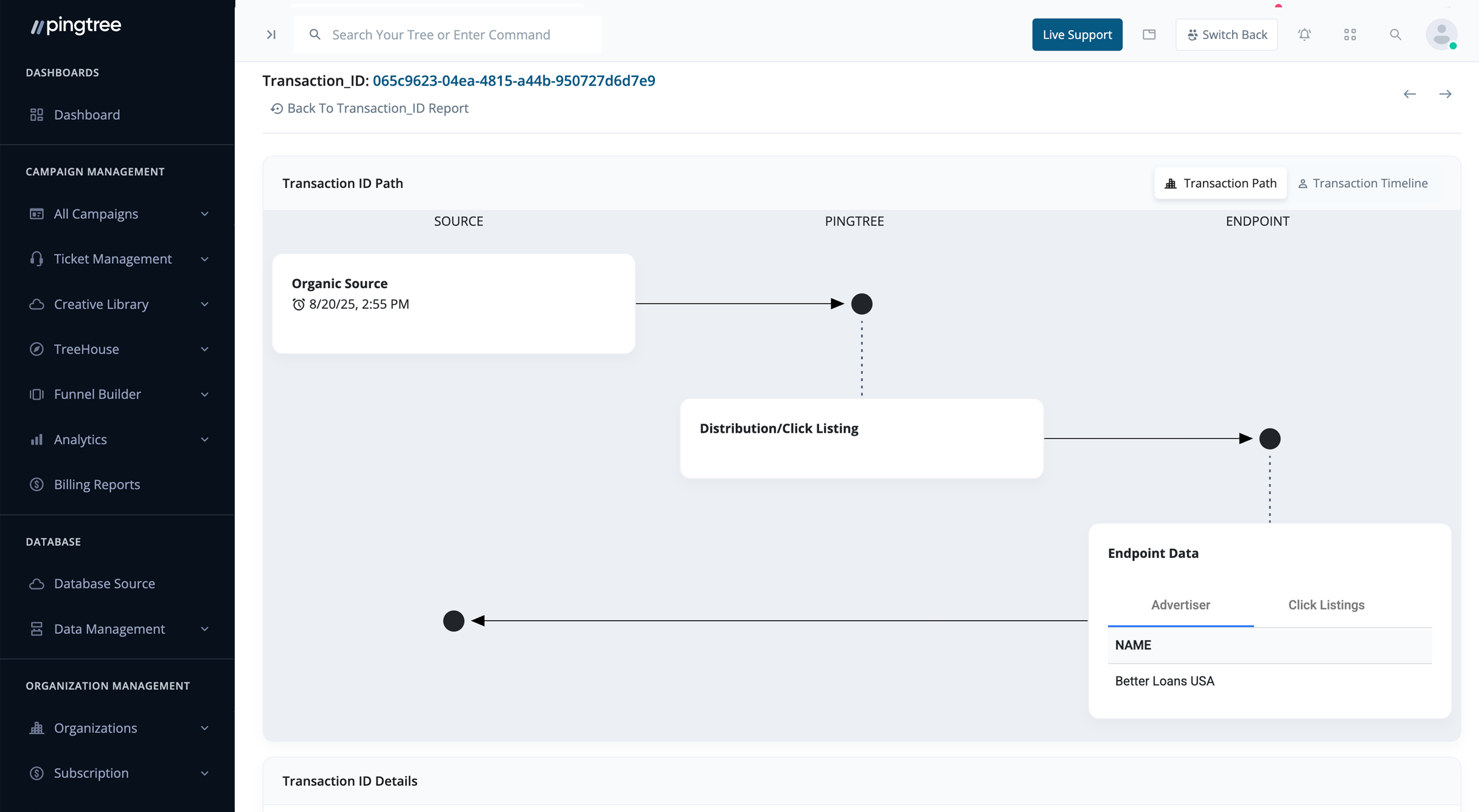The image size is (1479, 812).
Task: Select the Click Listings tab
Action: pos(1326,605)
